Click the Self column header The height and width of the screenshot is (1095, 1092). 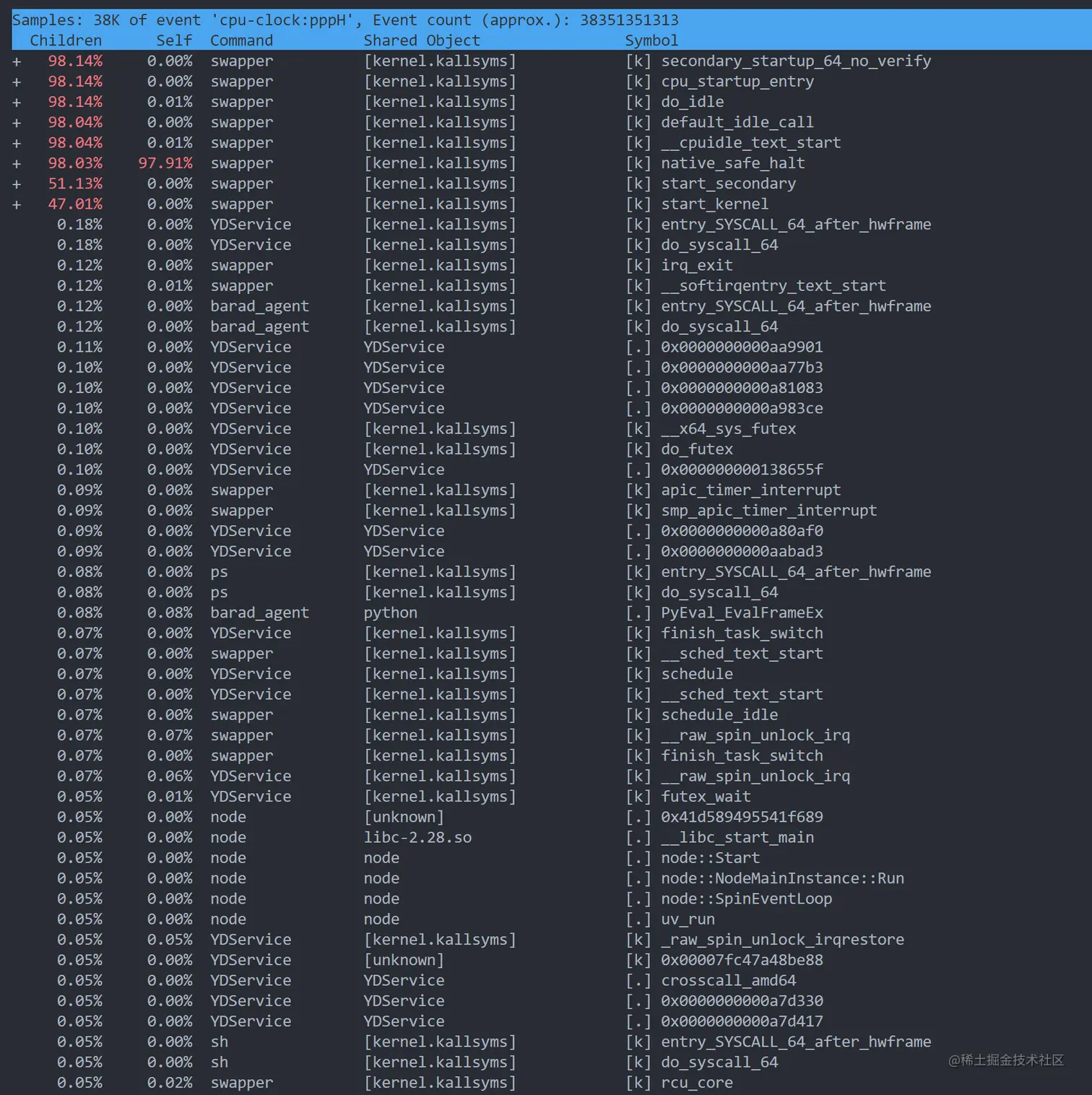point(174,40)
